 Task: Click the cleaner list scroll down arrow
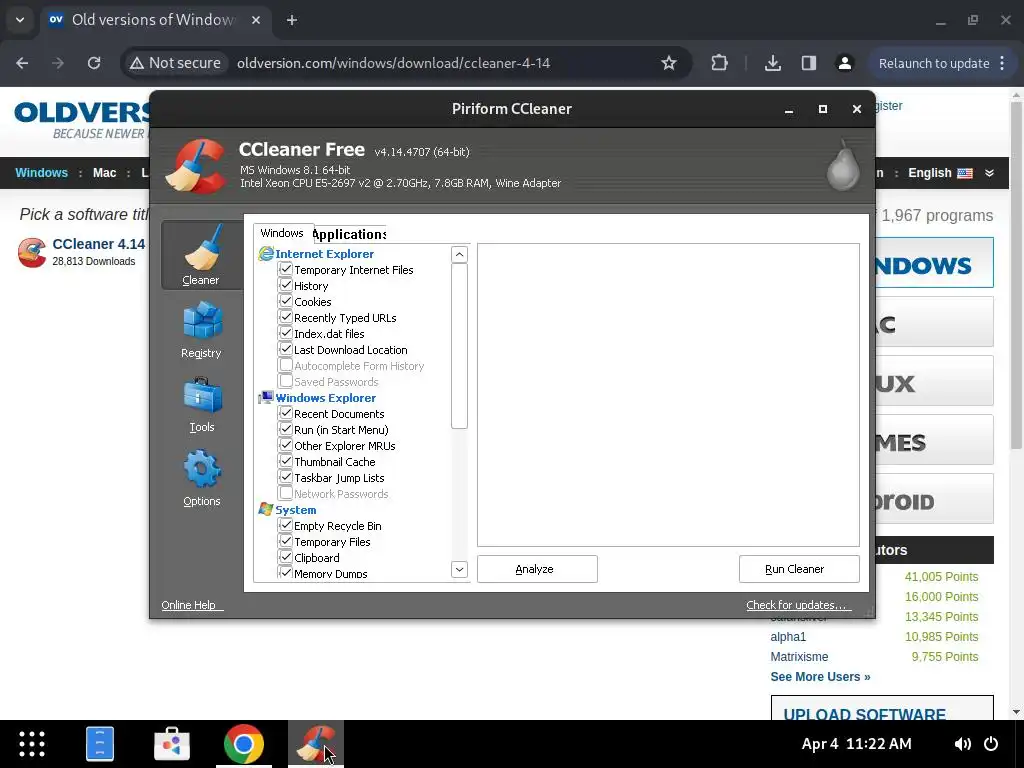(459, 569)
